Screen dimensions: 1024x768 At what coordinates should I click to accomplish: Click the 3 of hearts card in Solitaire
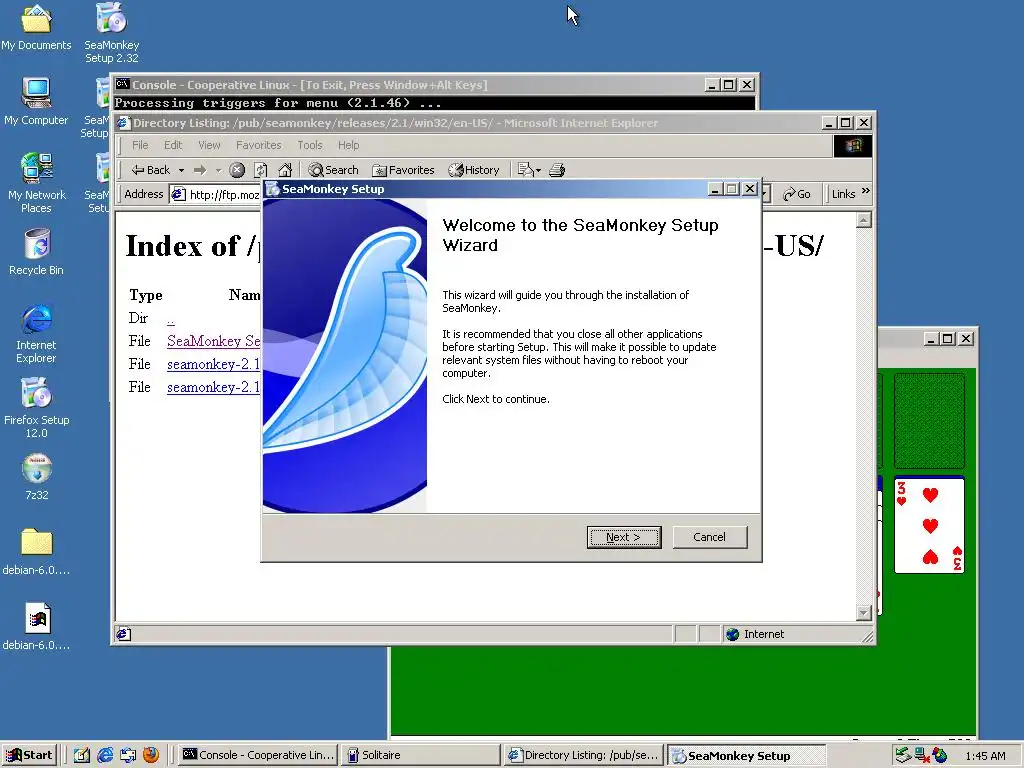click(x=929, y=525)
